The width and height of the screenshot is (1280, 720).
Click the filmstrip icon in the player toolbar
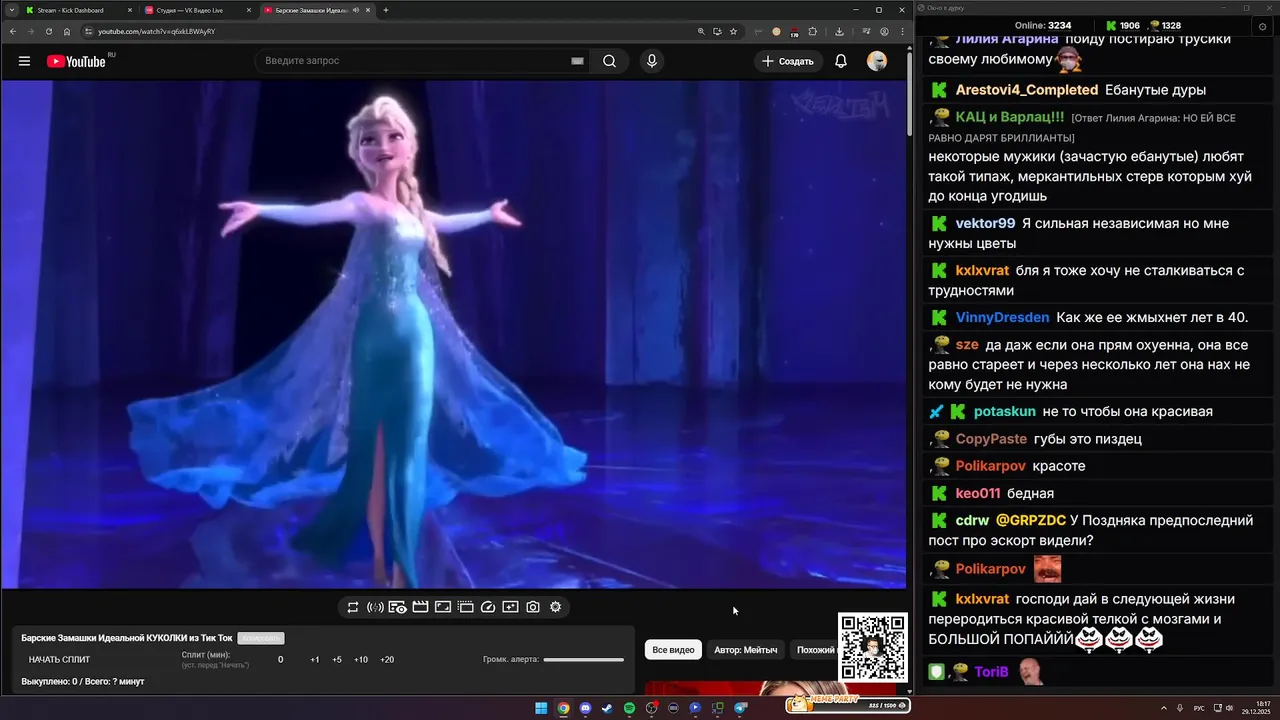pyautogui.click(x=465, y=607)
